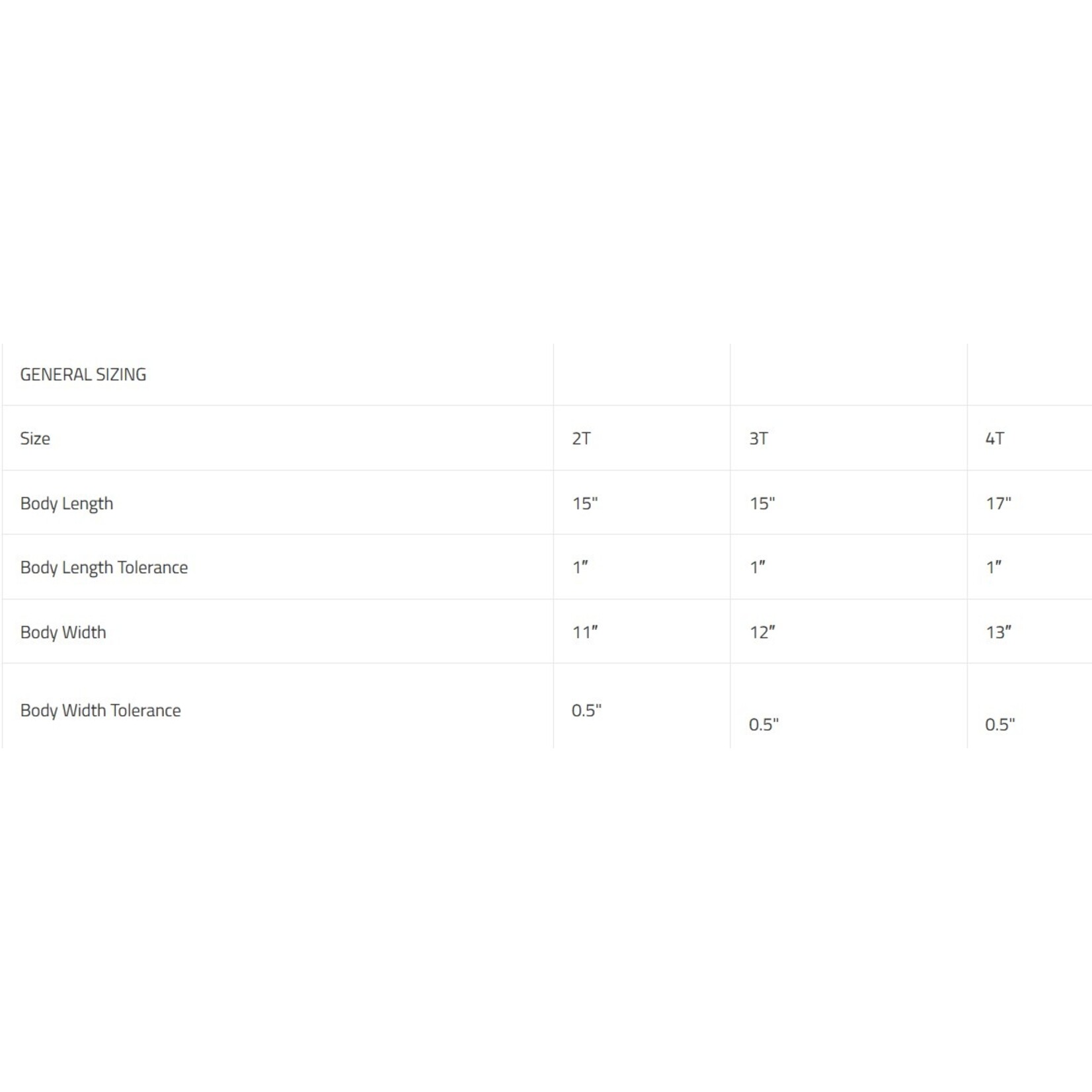The height and width of the screenshot is (1092, 1092).
Task: Click the 4T size column header
Action: coord(995,439)
